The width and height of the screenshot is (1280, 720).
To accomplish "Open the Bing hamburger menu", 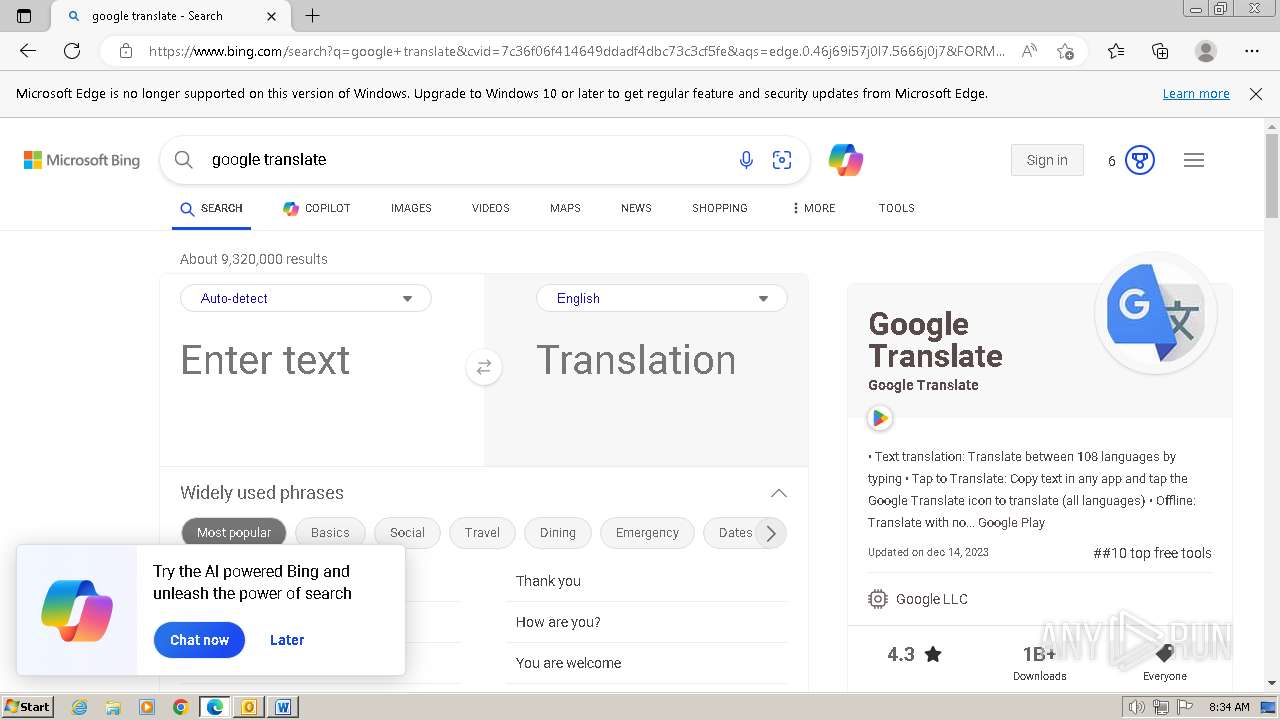I will click(1194, 160).
